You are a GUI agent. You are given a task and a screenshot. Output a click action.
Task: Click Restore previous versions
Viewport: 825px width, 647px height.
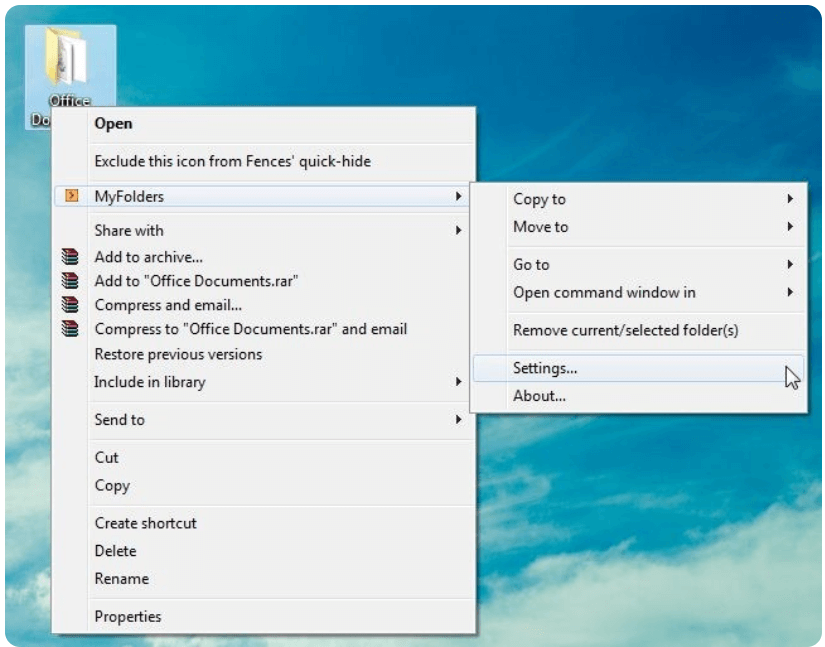[178, 354]
